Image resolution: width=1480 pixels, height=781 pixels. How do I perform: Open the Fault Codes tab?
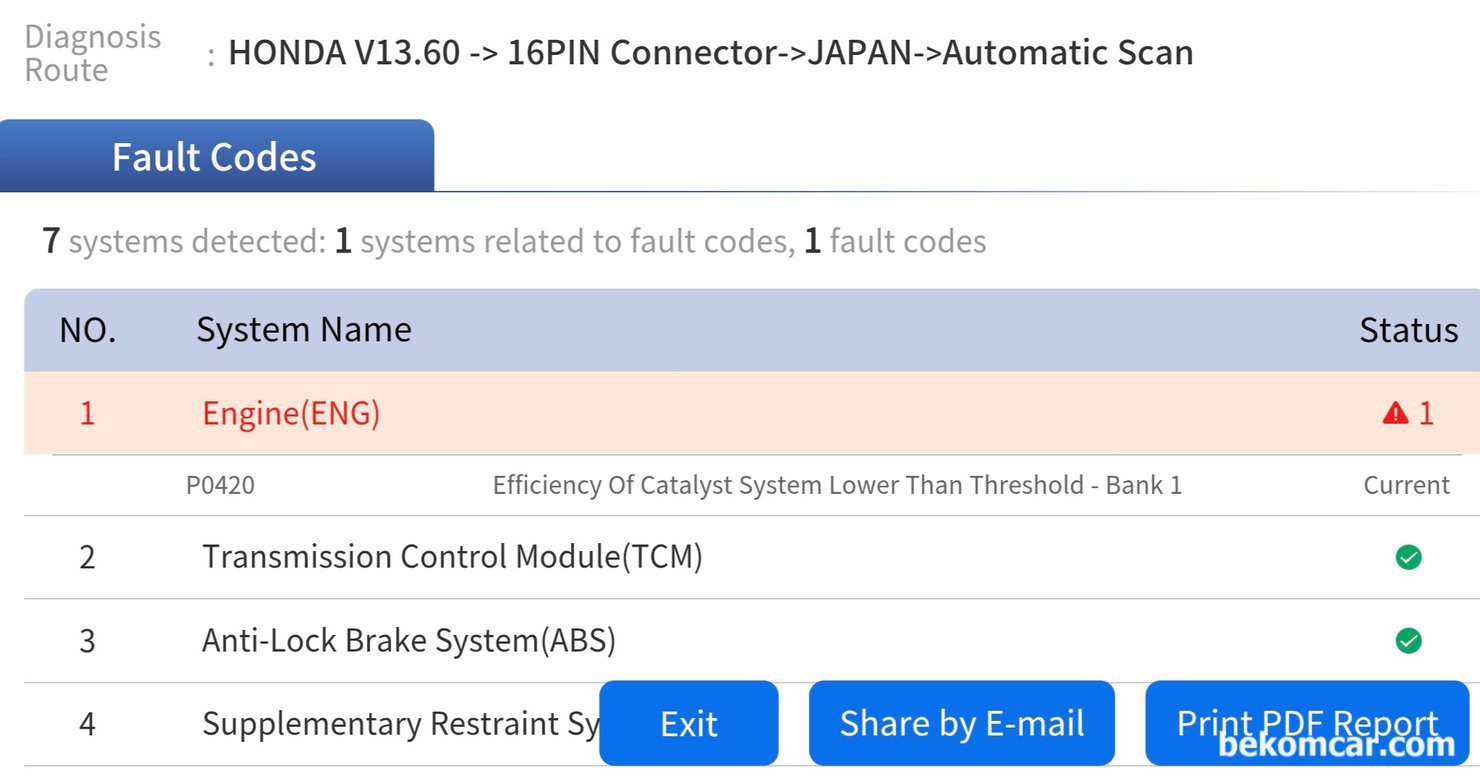point(215,157)
